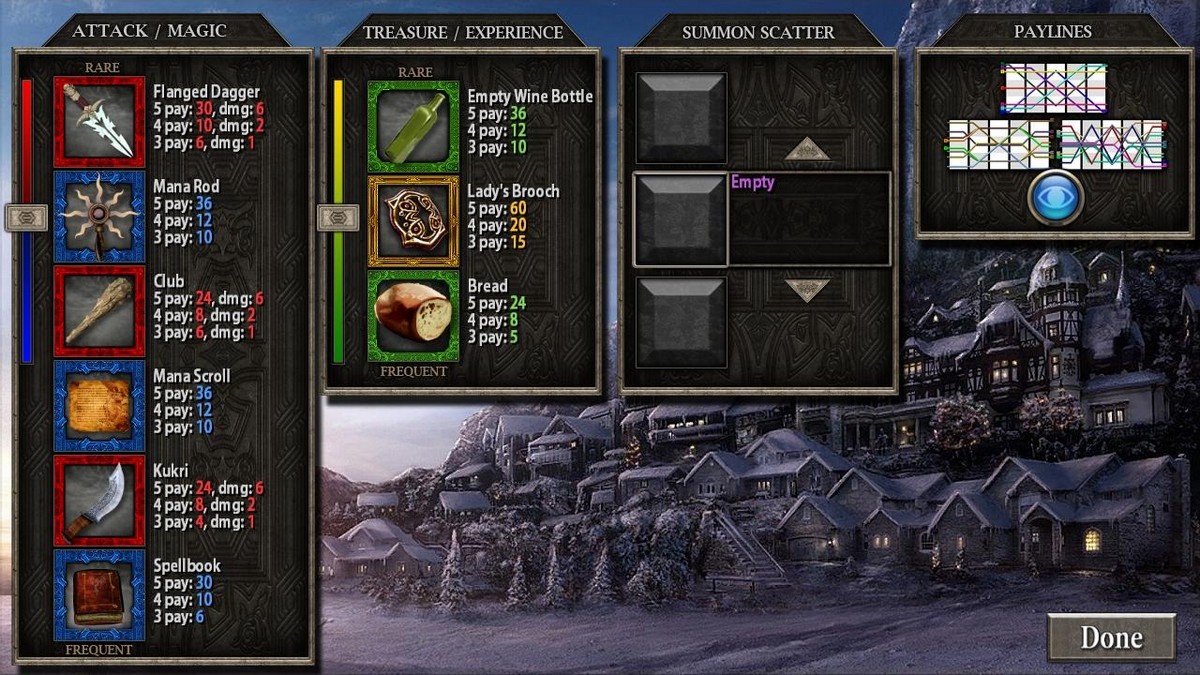Viewport: 1200px width, 675px height.
Task: Move up in Summon Scatter list
Action: pos(808,150)
